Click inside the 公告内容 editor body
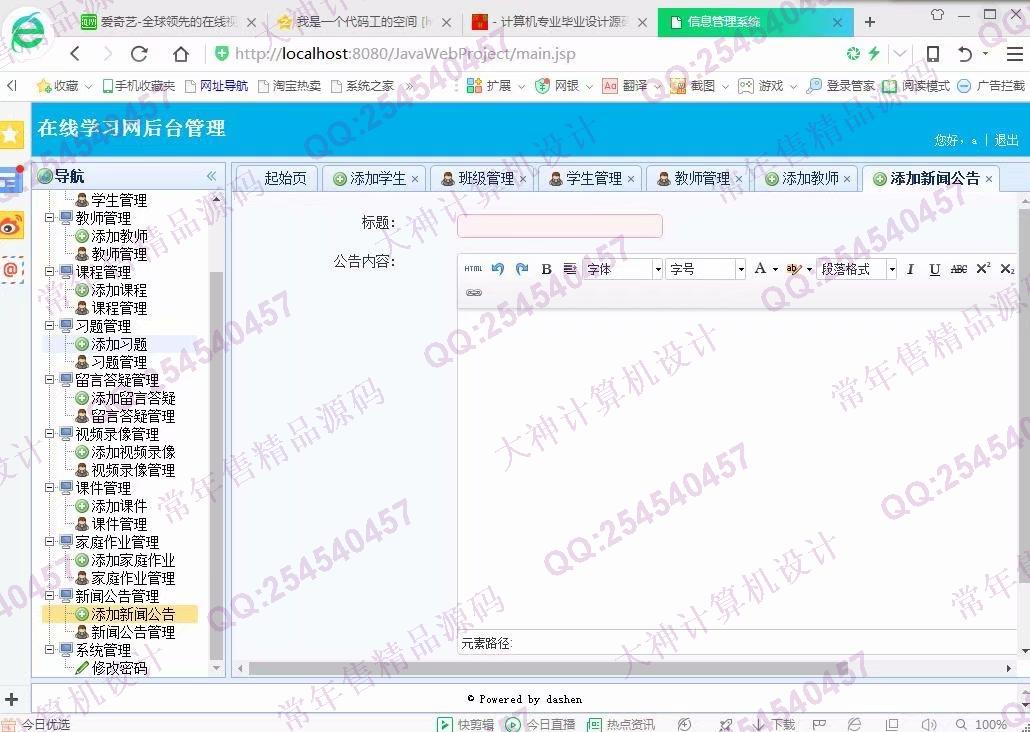 tap(737, 470)
